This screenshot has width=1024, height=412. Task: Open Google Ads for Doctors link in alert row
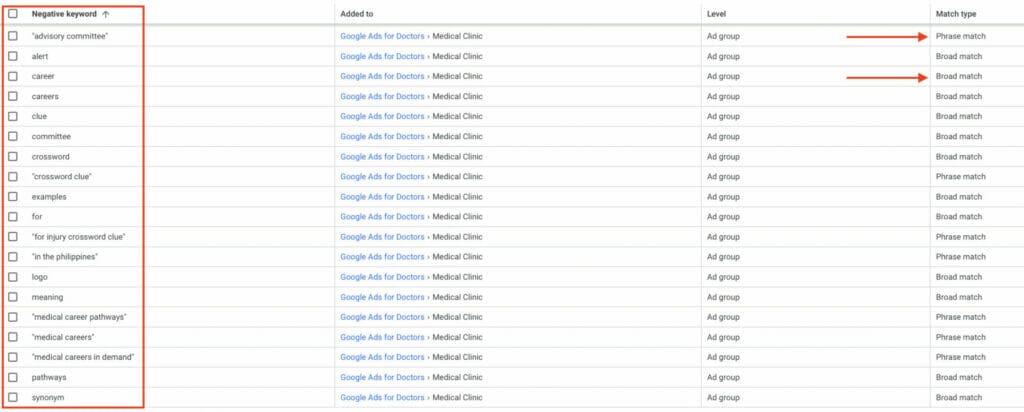click(383, 56)
